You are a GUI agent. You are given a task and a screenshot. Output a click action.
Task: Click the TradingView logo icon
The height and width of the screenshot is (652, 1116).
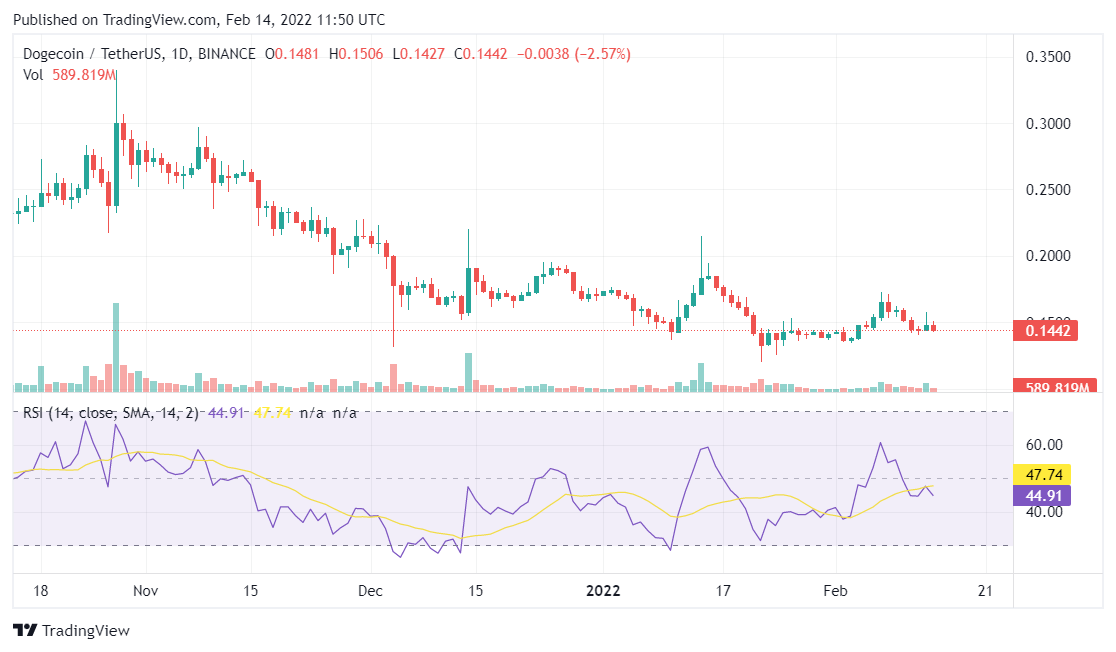[24, 631]
